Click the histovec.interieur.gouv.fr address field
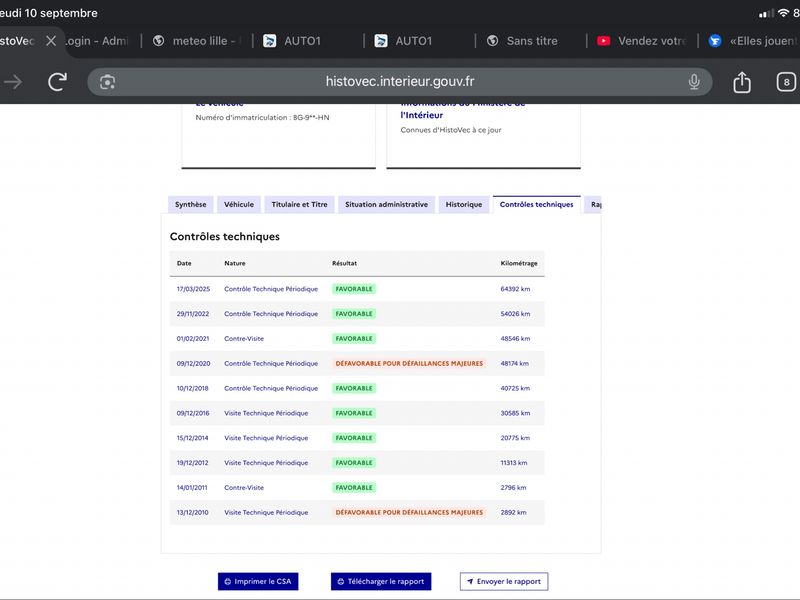 [x=399, y=82]
